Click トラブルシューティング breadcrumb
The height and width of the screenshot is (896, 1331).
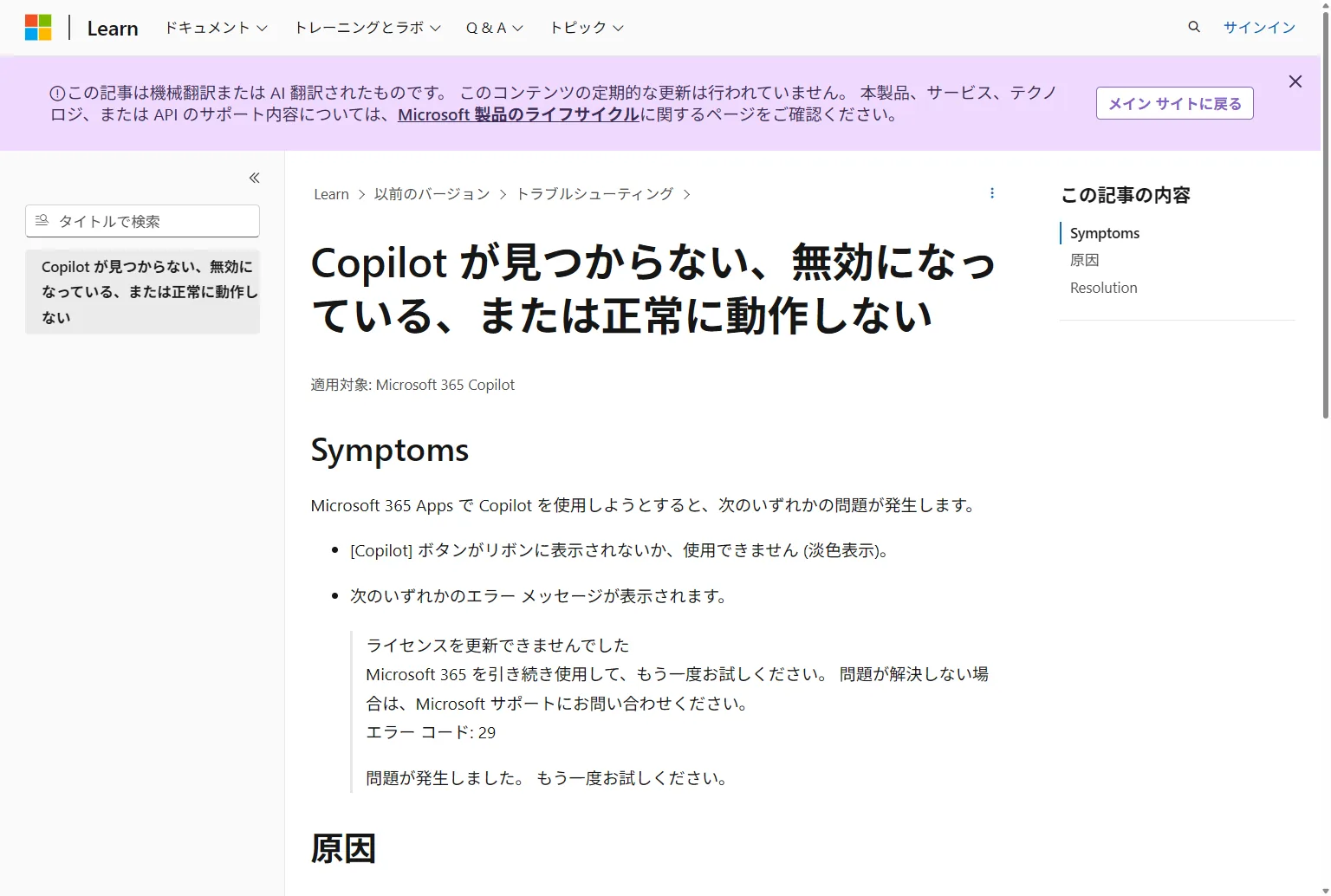(594, 194)
